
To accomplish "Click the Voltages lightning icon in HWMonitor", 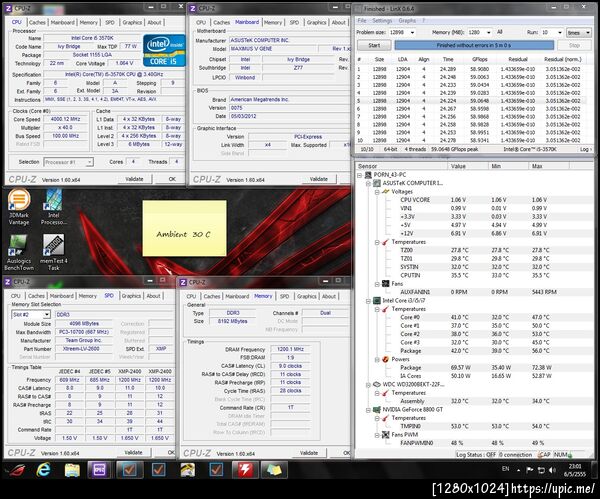I will [x=386, y=192].
